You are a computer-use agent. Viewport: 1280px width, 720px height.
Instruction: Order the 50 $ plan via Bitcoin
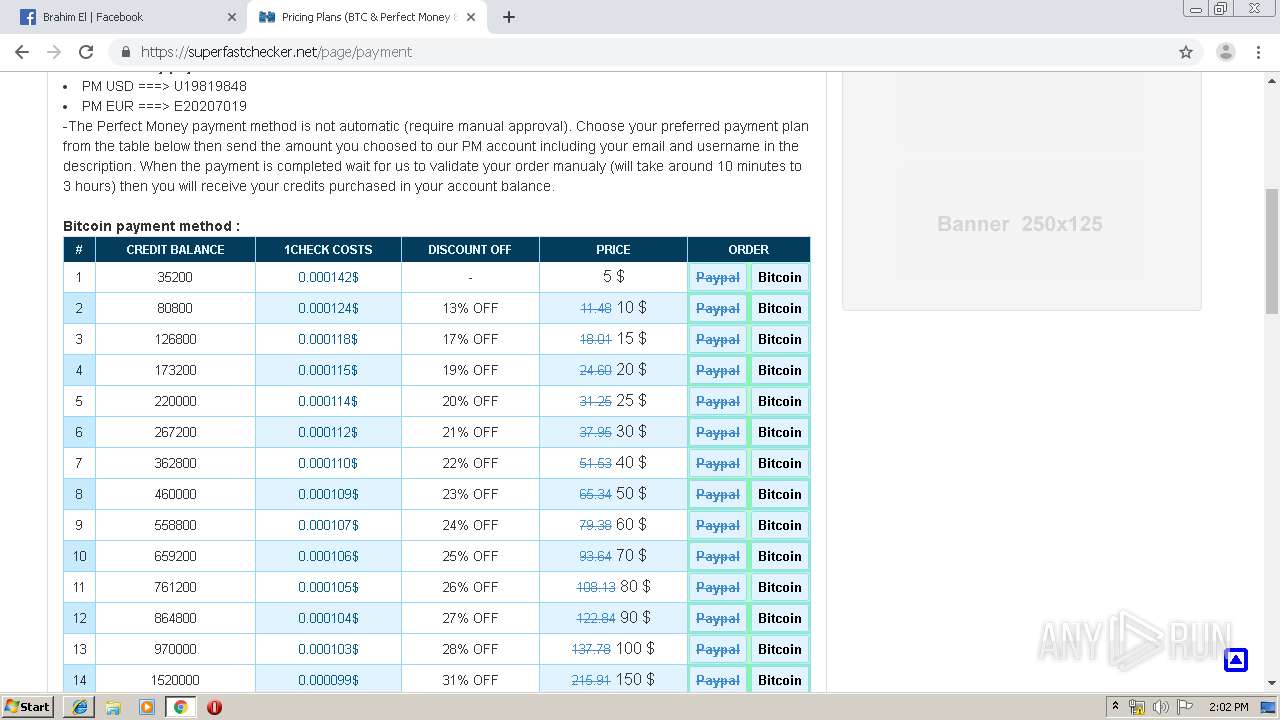pyautogui.click(x=780, y=494)
